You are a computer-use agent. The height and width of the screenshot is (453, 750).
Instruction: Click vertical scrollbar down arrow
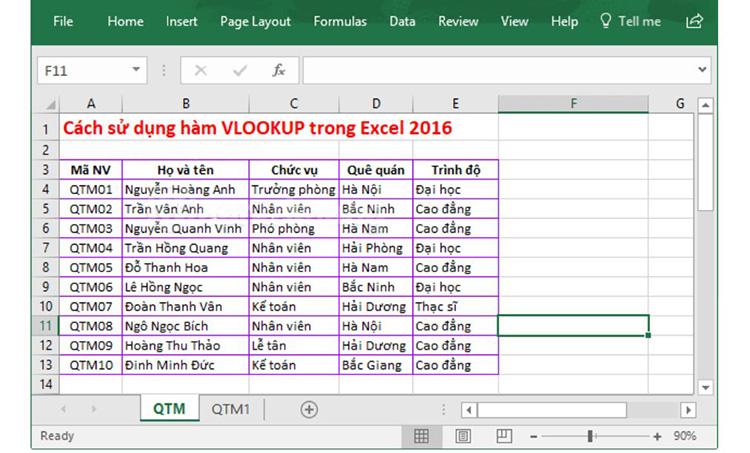coord(706,387)
